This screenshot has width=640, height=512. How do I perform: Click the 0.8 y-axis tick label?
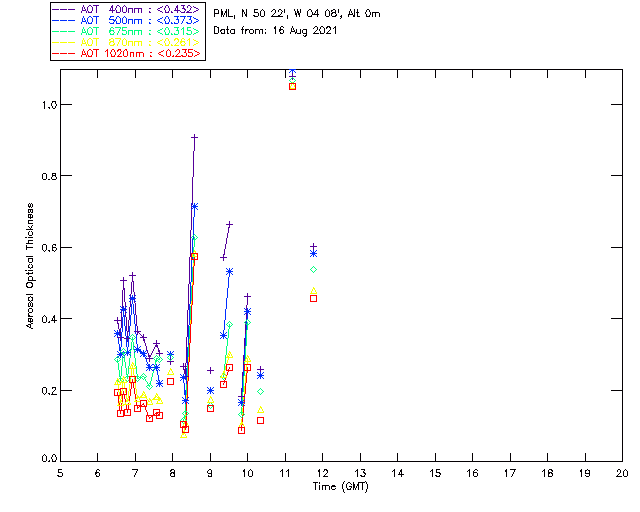pyautogui.click(x=48, y=176)
